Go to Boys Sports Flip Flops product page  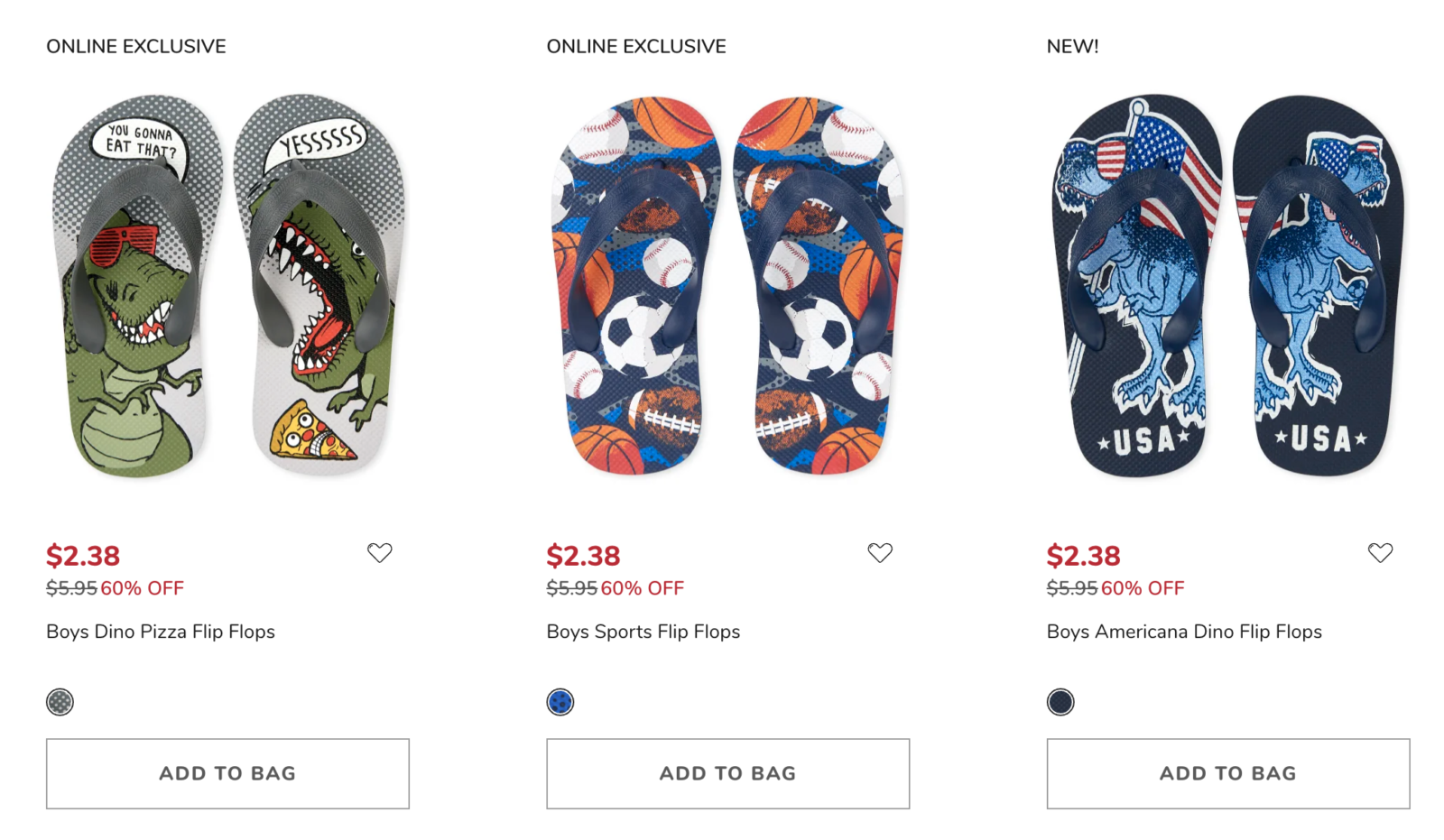643,632
